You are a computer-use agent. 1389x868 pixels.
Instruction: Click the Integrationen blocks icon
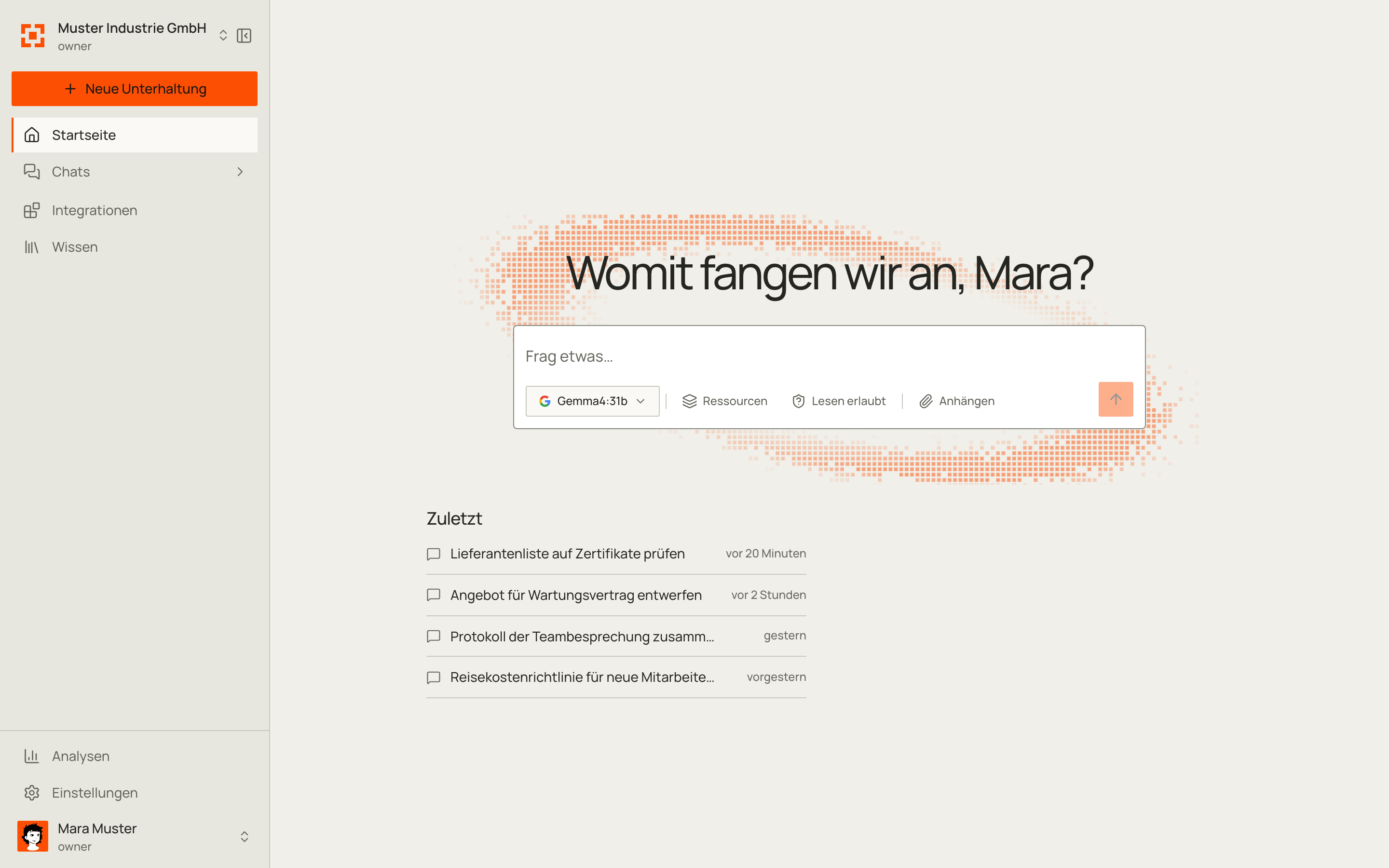pyautogui.click(x=32, y=210)
